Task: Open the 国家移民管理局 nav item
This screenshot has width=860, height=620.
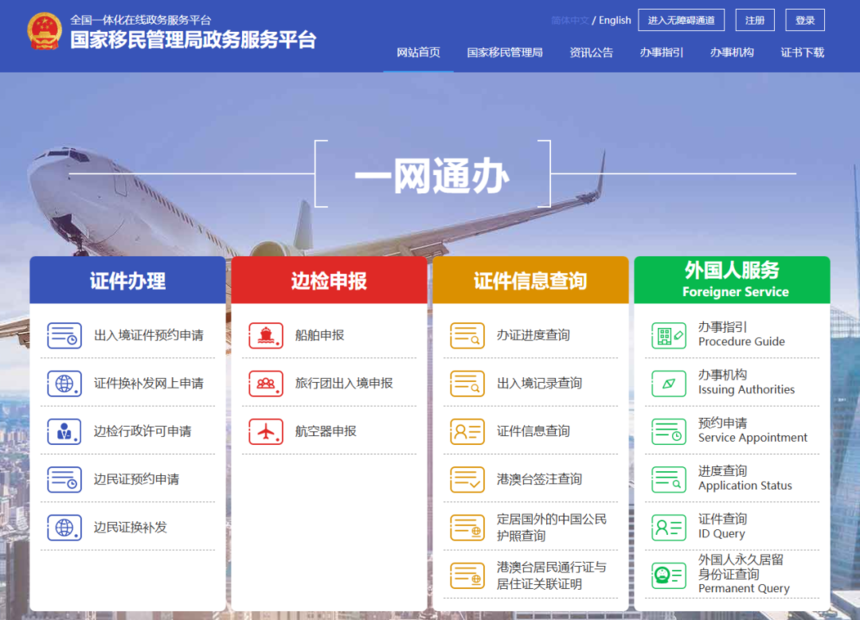Action: pyautogui.click(x=505, y=53)
